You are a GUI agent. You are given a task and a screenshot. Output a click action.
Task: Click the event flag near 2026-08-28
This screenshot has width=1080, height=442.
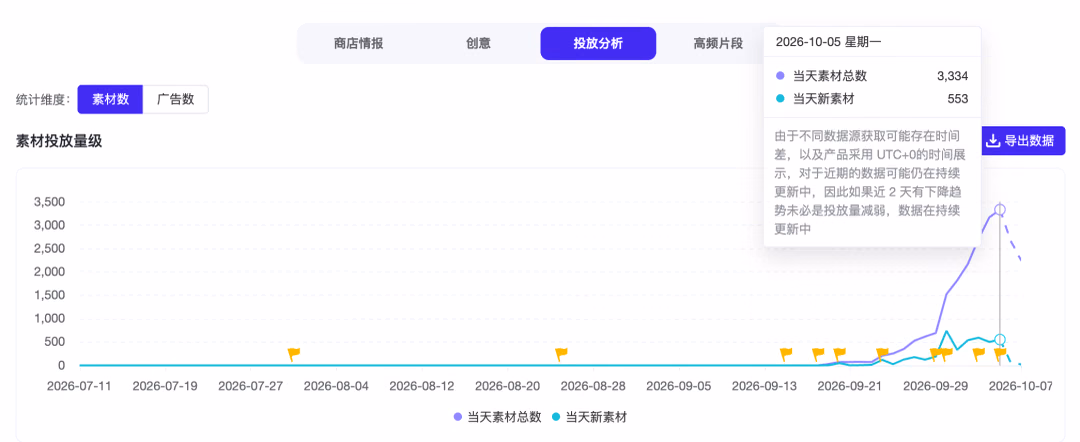(561, 355)
